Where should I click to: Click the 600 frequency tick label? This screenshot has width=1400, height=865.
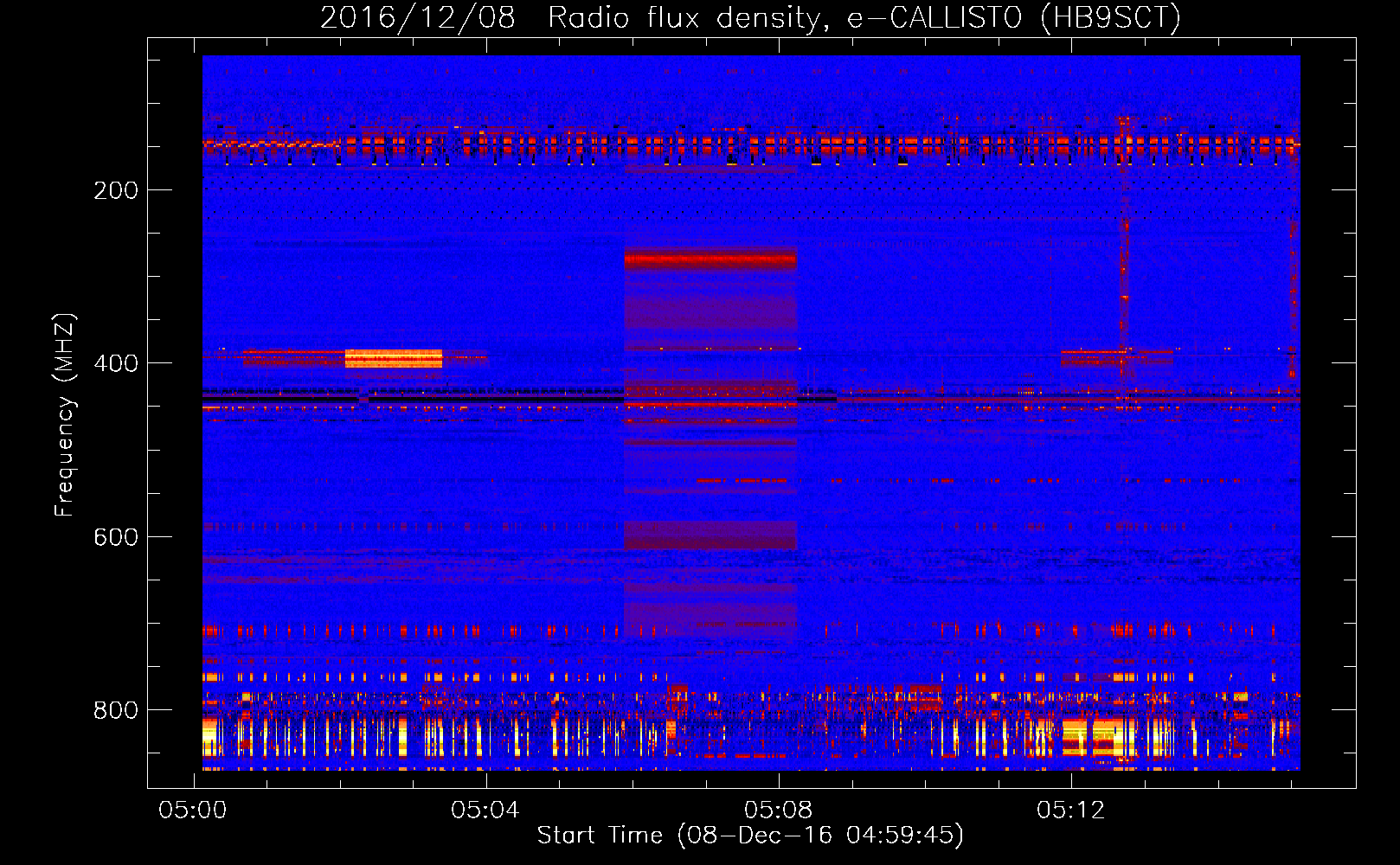[x=116, y=537]
